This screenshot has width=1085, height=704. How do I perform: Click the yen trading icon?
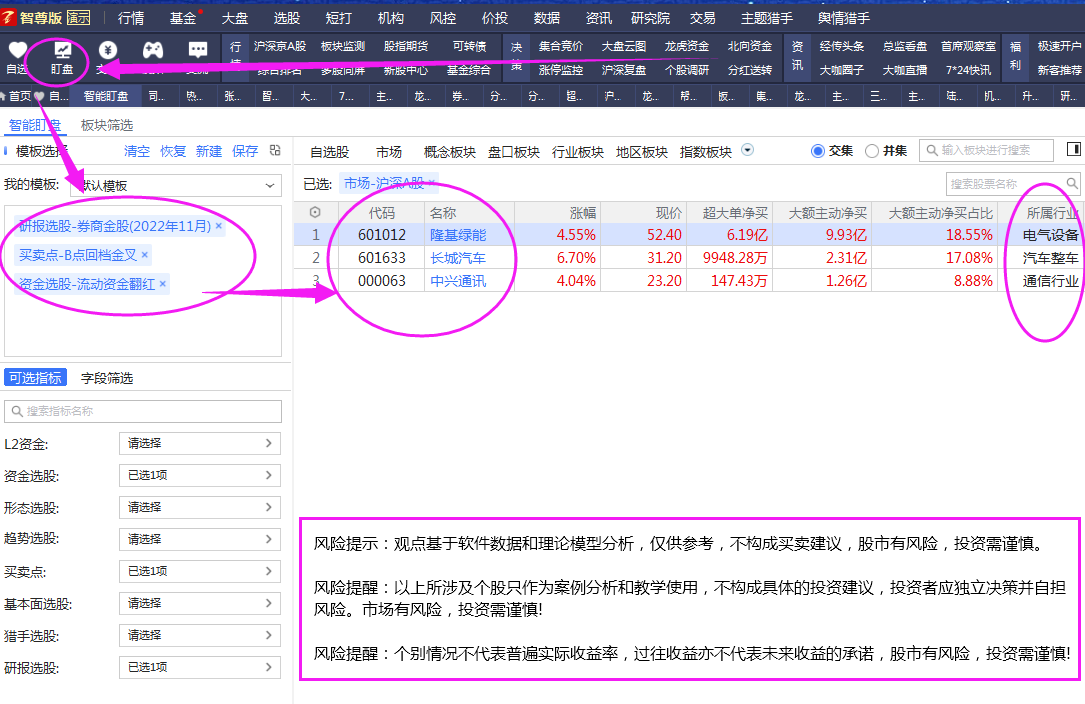pos(108,50)
